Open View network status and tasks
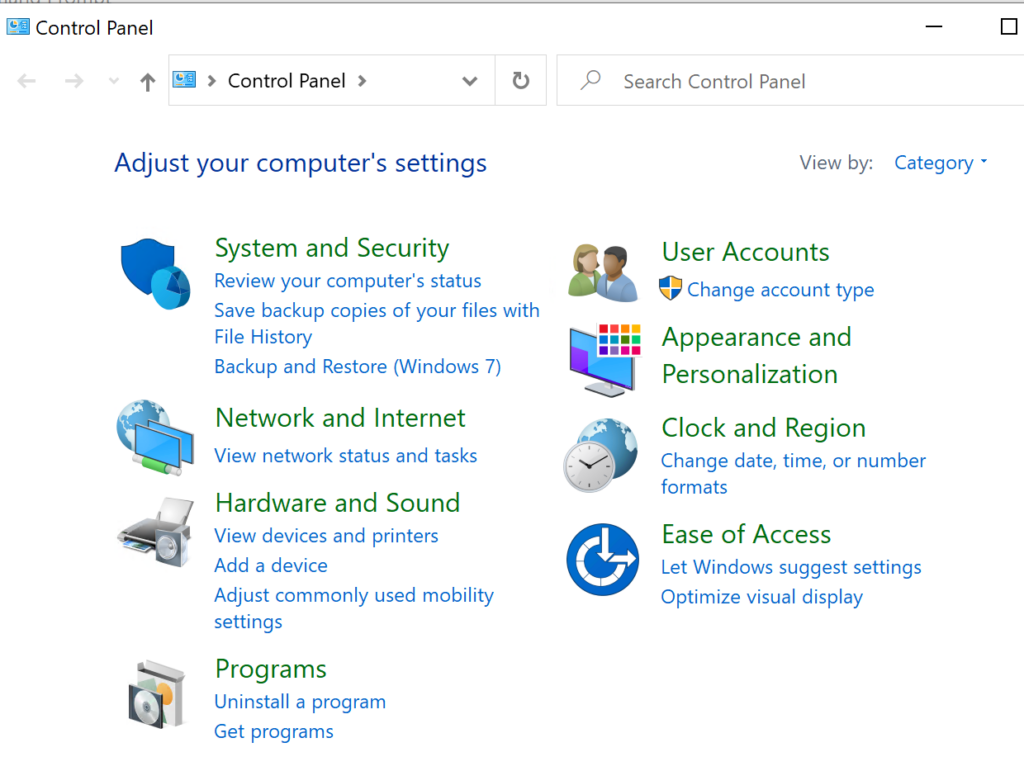 345,456
